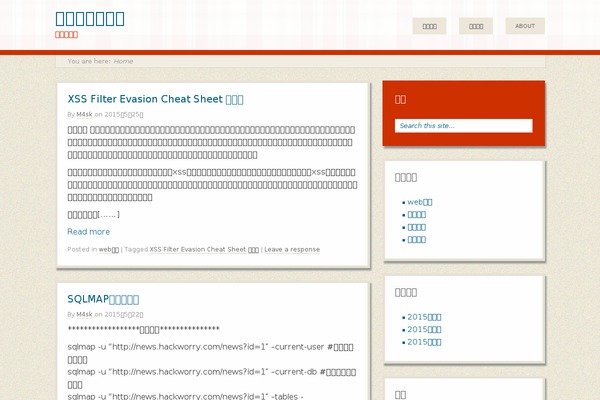Open the XSS Filter Evasion Cheat Sheet post title

pyautogui.click(x=155, y=99)
